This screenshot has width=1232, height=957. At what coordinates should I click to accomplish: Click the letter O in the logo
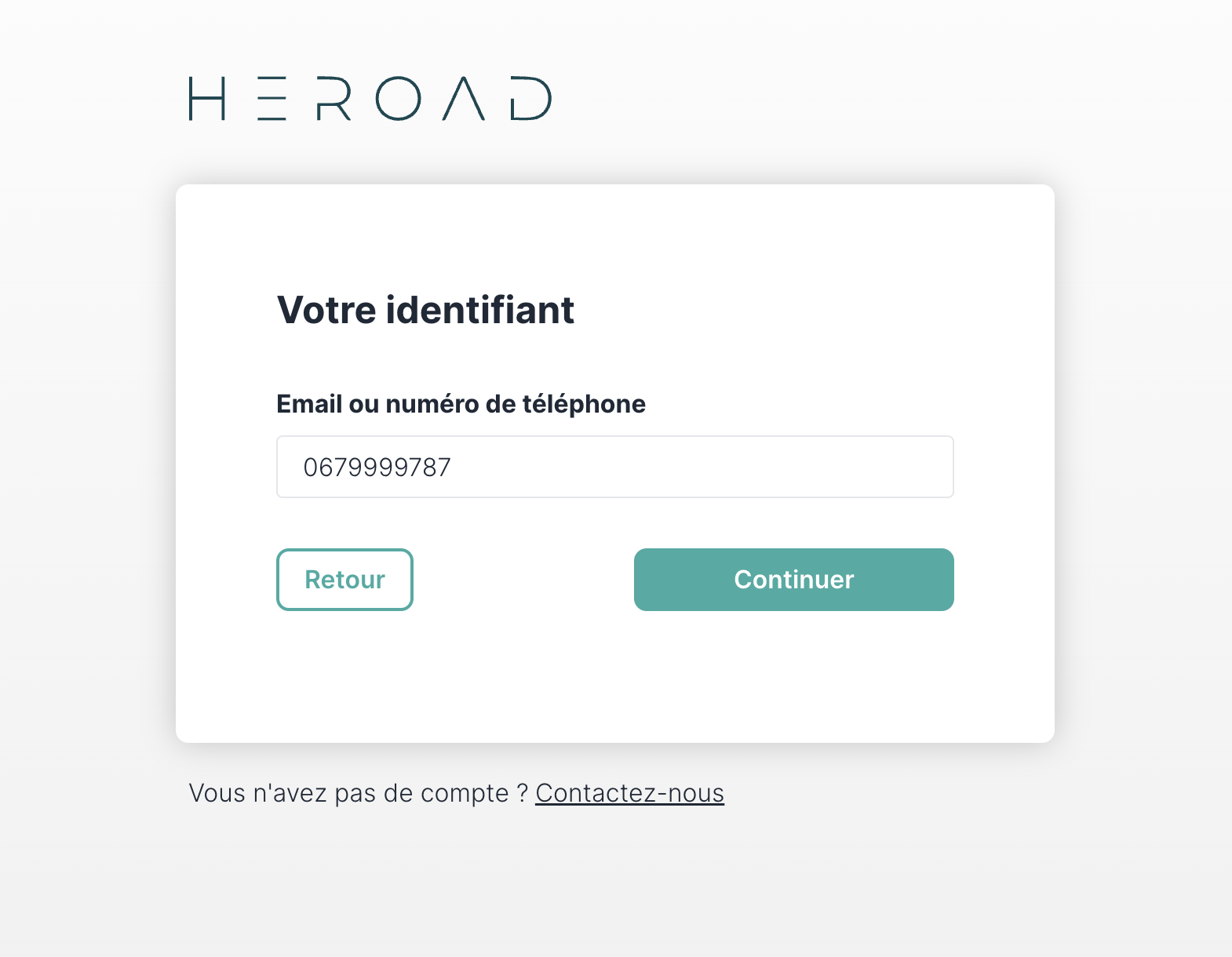(x=399, y=98)
